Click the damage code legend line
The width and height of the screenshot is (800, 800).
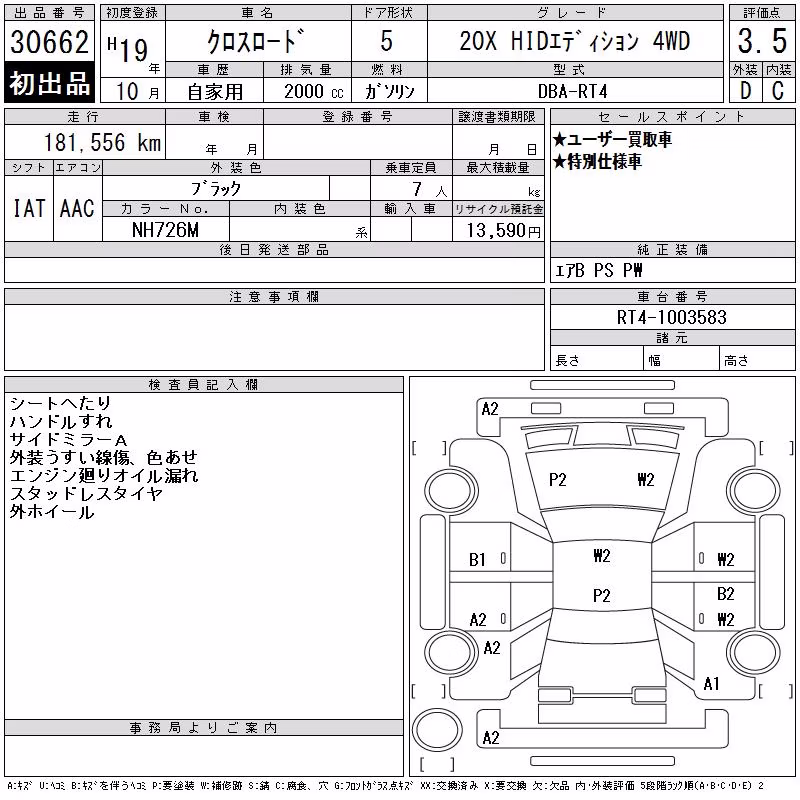pos(386,786)
